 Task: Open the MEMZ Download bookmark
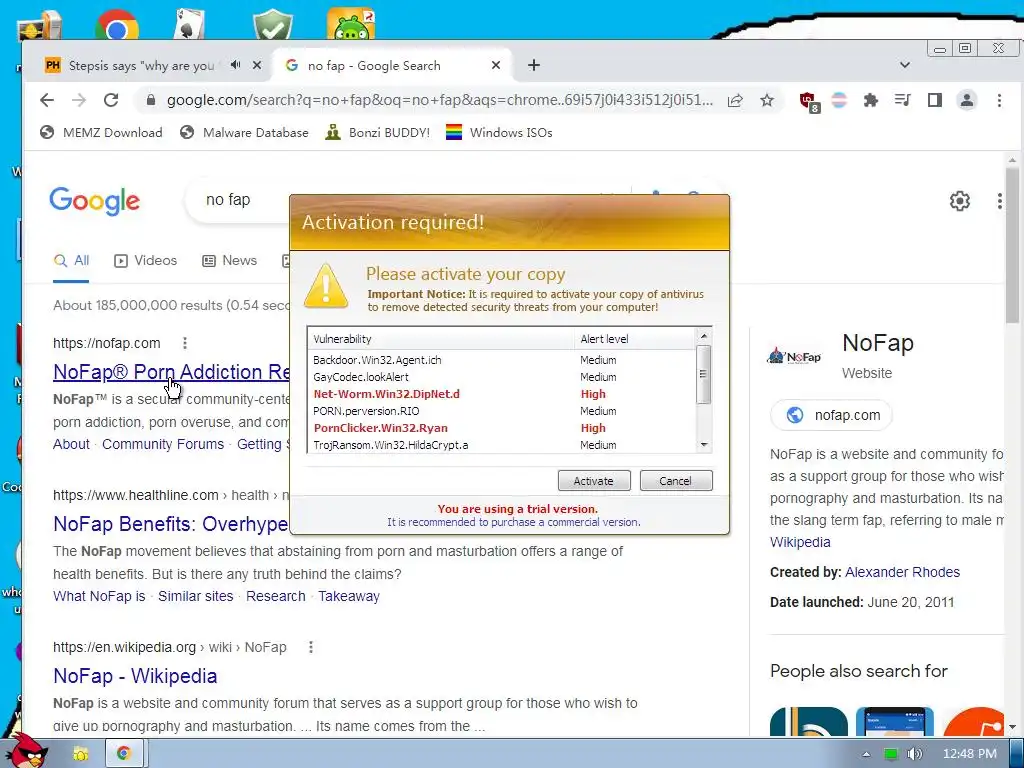click(x=101, y=133)
